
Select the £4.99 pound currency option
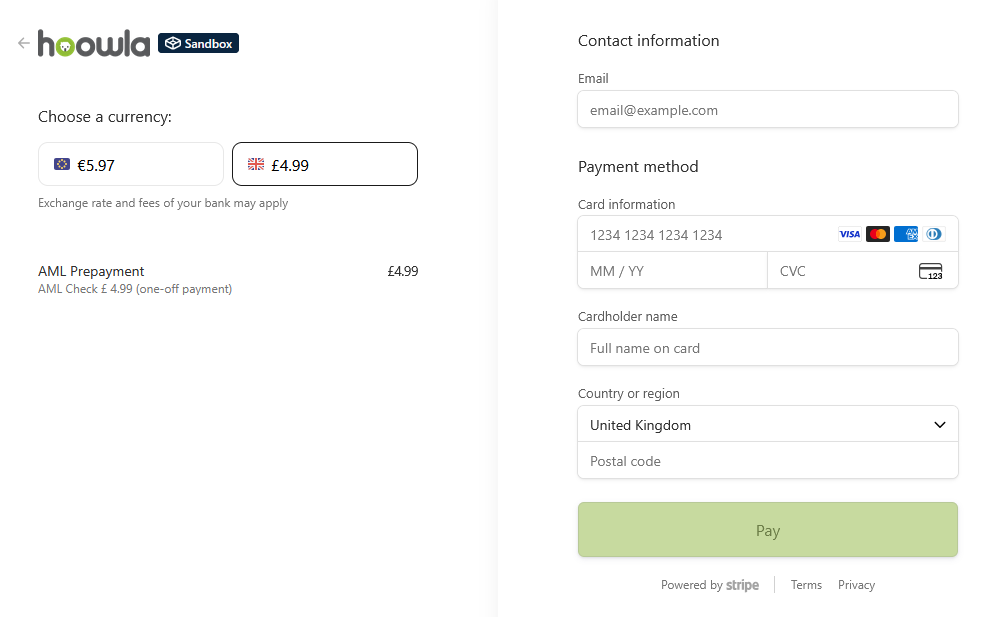pos(325,164)
